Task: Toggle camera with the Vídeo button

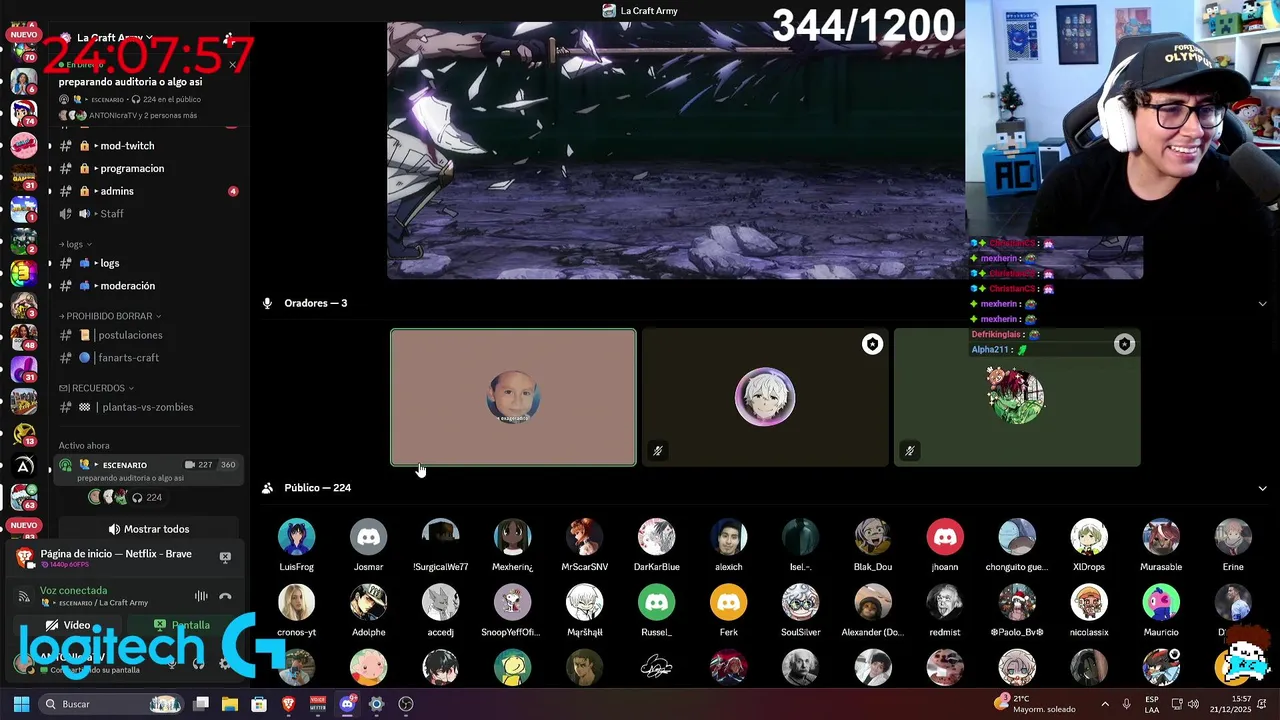Action: click(x=69, y=625)
